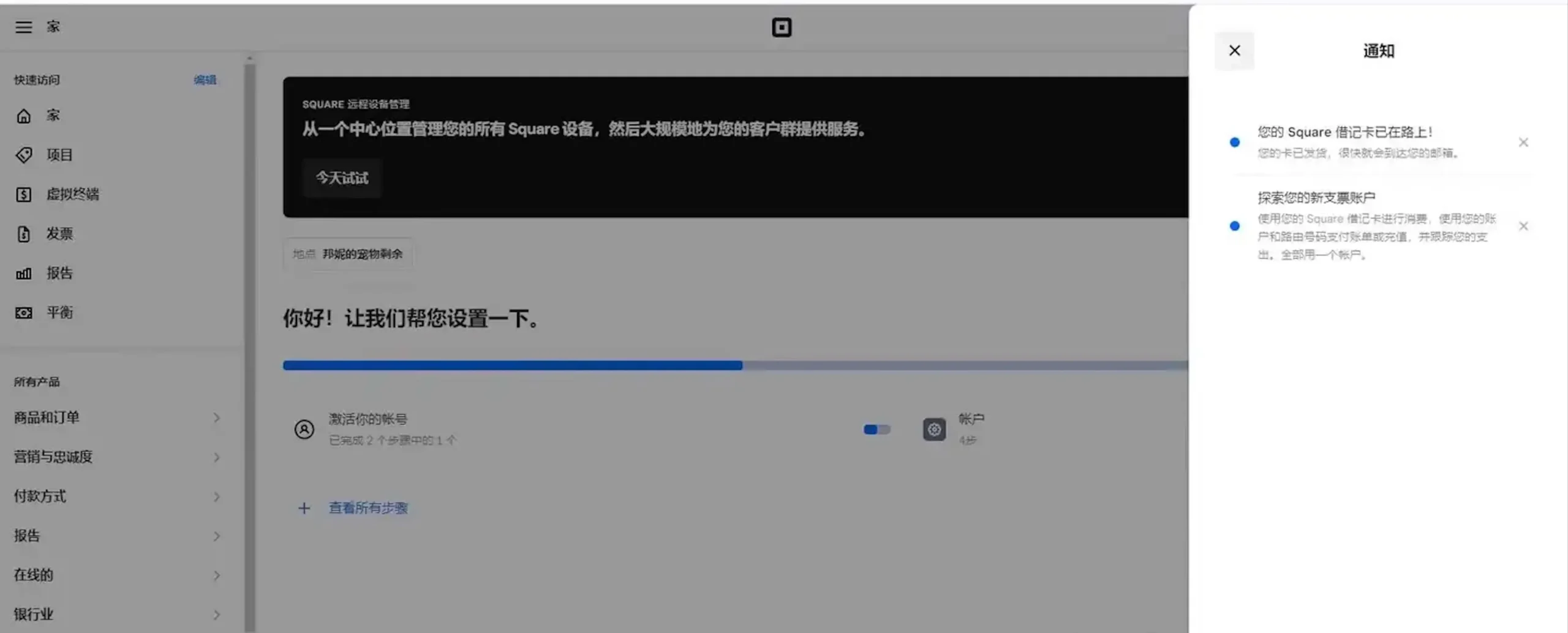Screen dimensions: 1568x633
Task: Click the 虚拟终端 dollar icon
Action: coord(23,195)
